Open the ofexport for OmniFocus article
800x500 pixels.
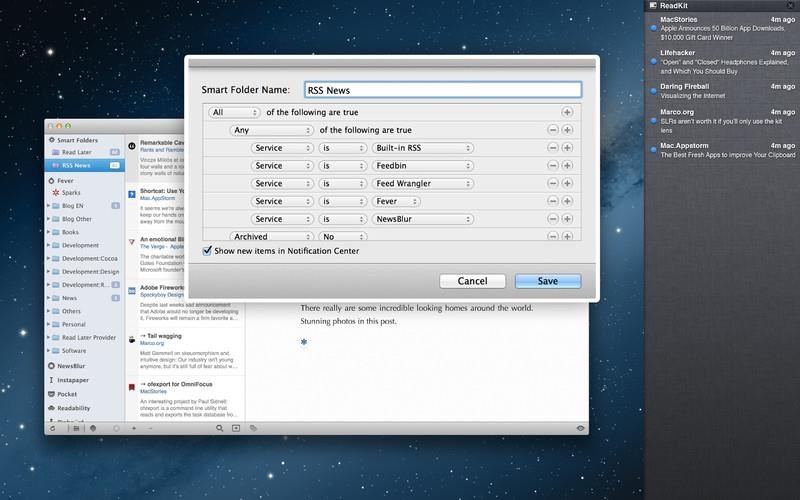[x=185, y=399]
